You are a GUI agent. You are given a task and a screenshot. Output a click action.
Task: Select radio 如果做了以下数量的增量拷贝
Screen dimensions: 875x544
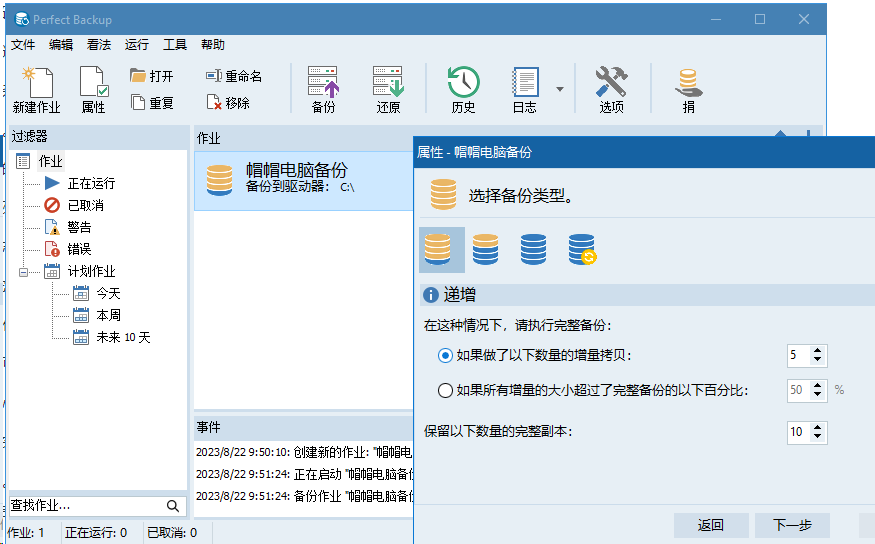[x=445, y=355]
